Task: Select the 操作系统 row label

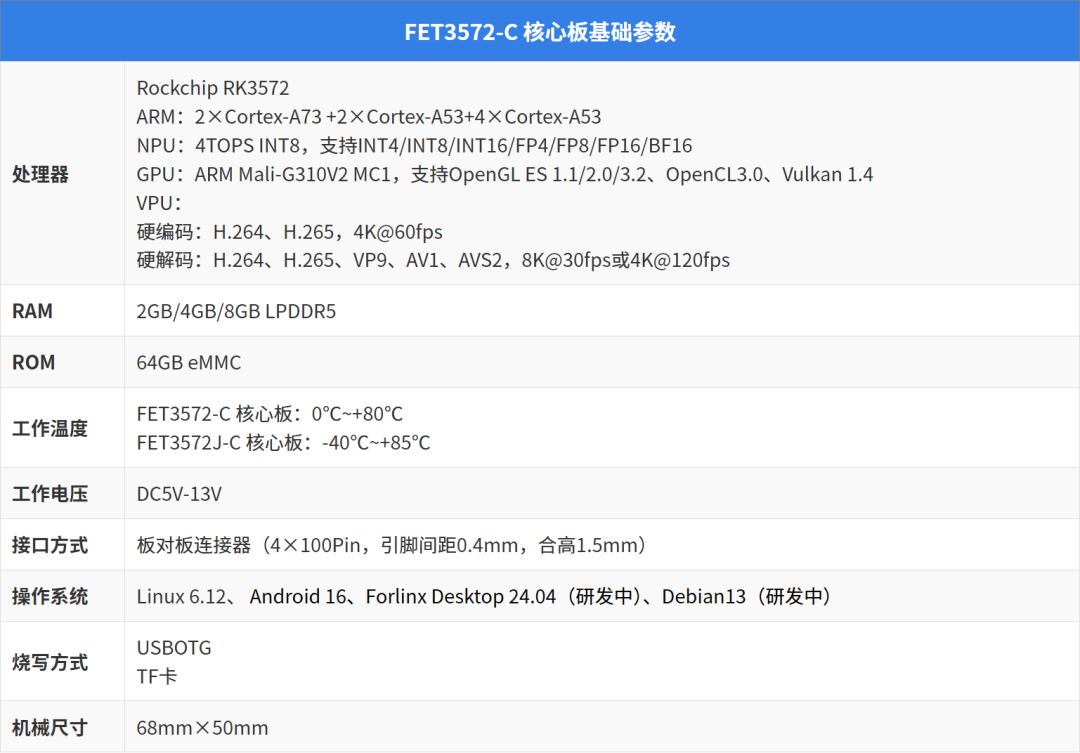Action: point(50,597)
